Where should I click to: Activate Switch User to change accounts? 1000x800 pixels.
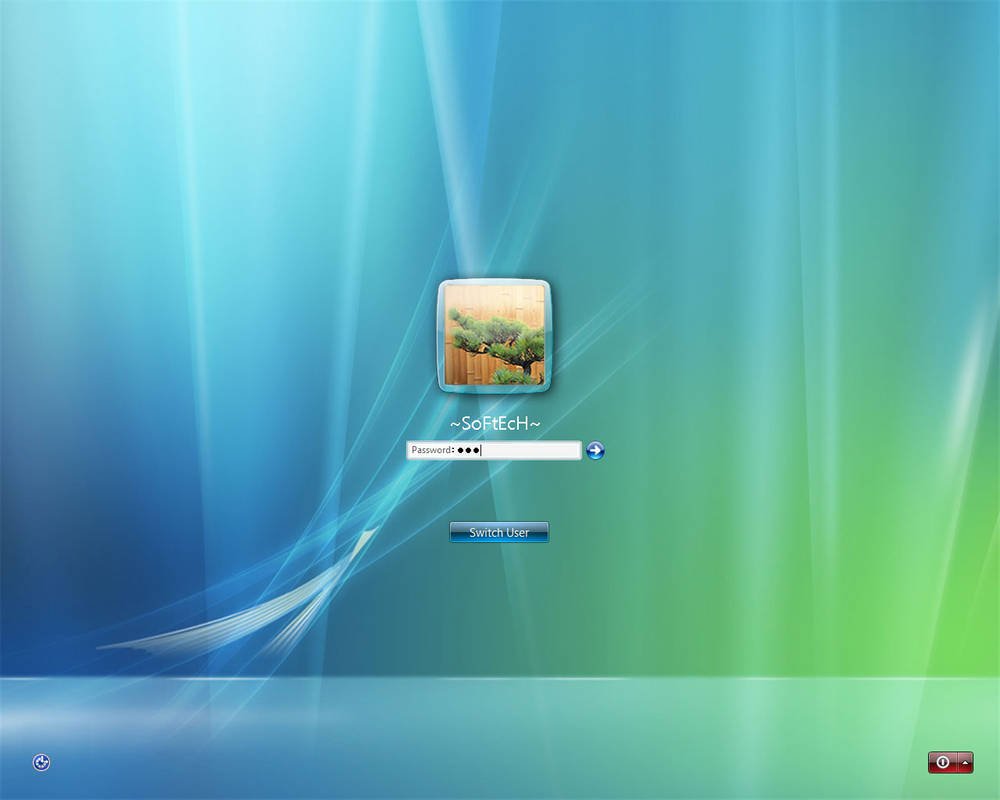pyautogui.click(x=498, y=532)
